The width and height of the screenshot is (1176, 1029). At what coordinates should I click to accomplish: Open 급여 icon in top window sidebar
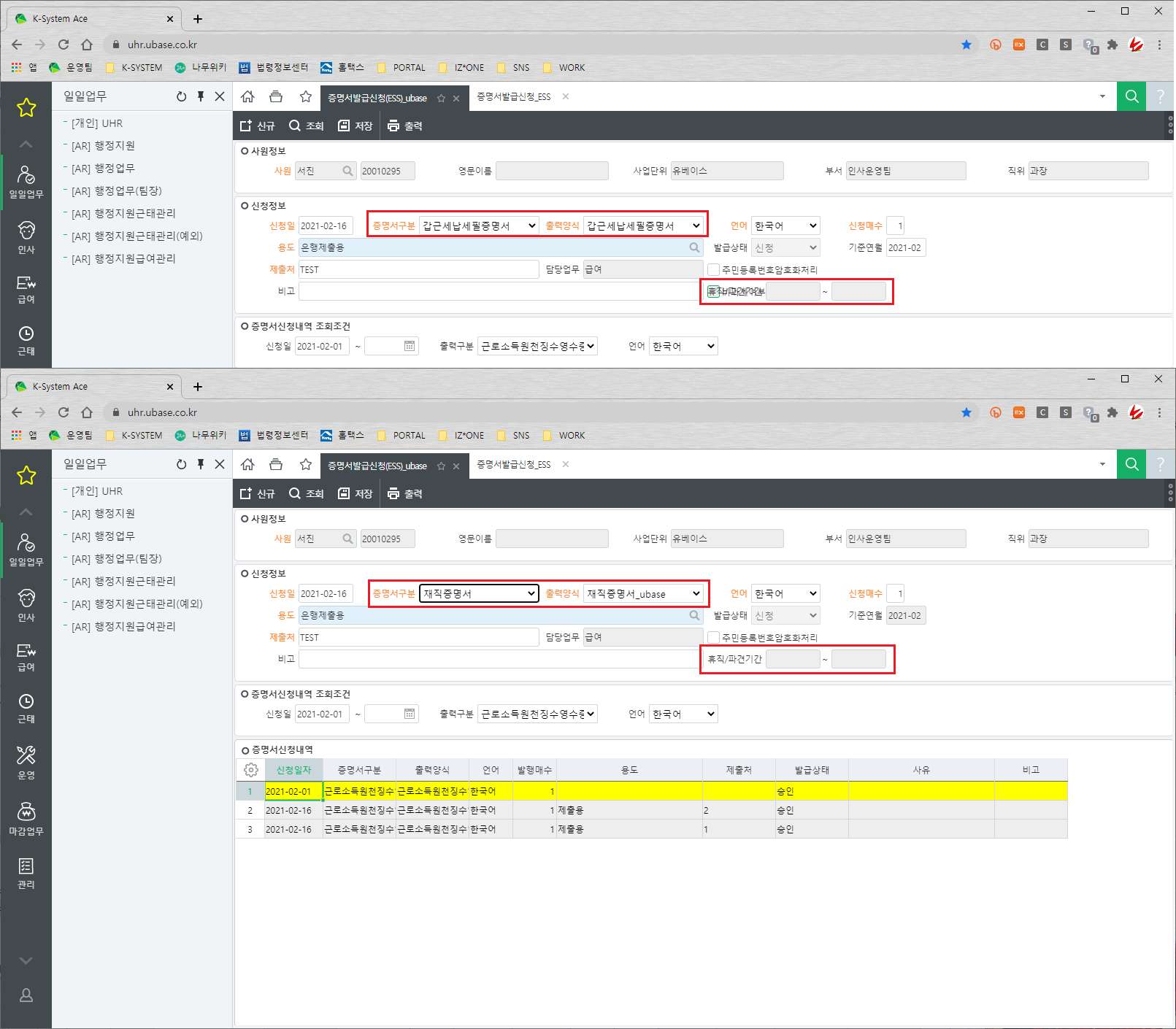(x=26, y=289)
